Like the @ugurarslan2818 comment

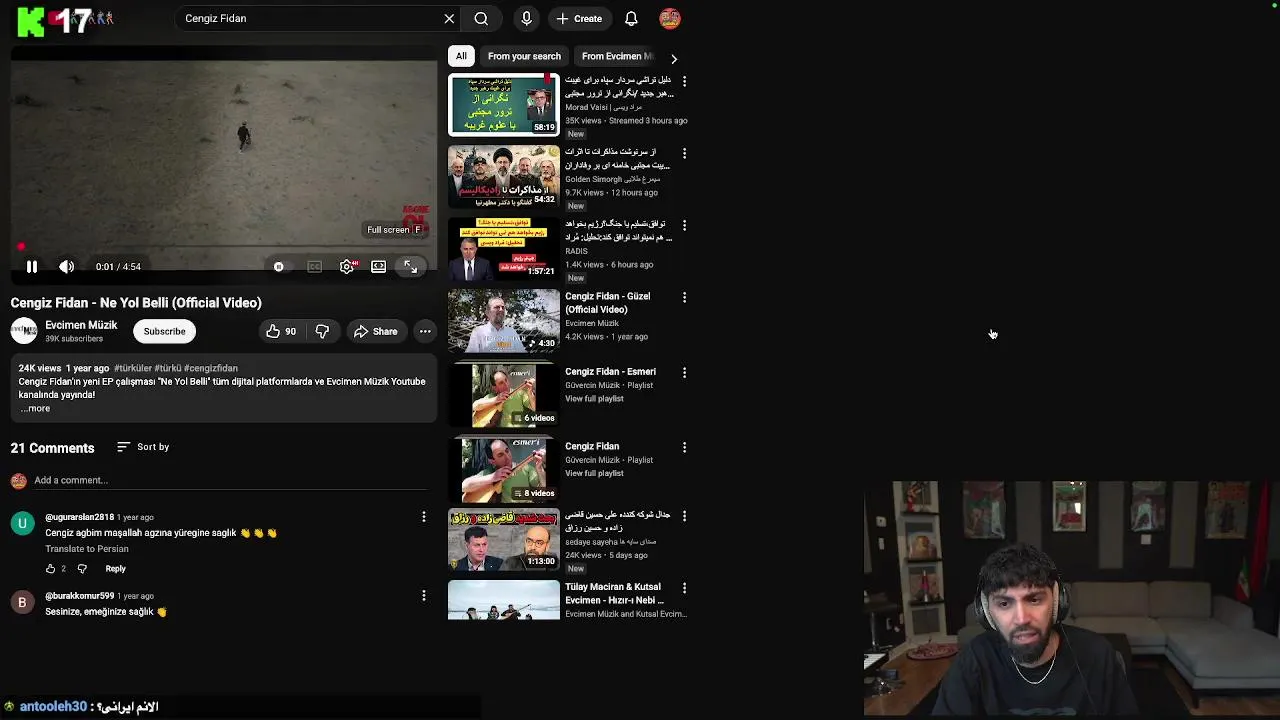point(50,569)
